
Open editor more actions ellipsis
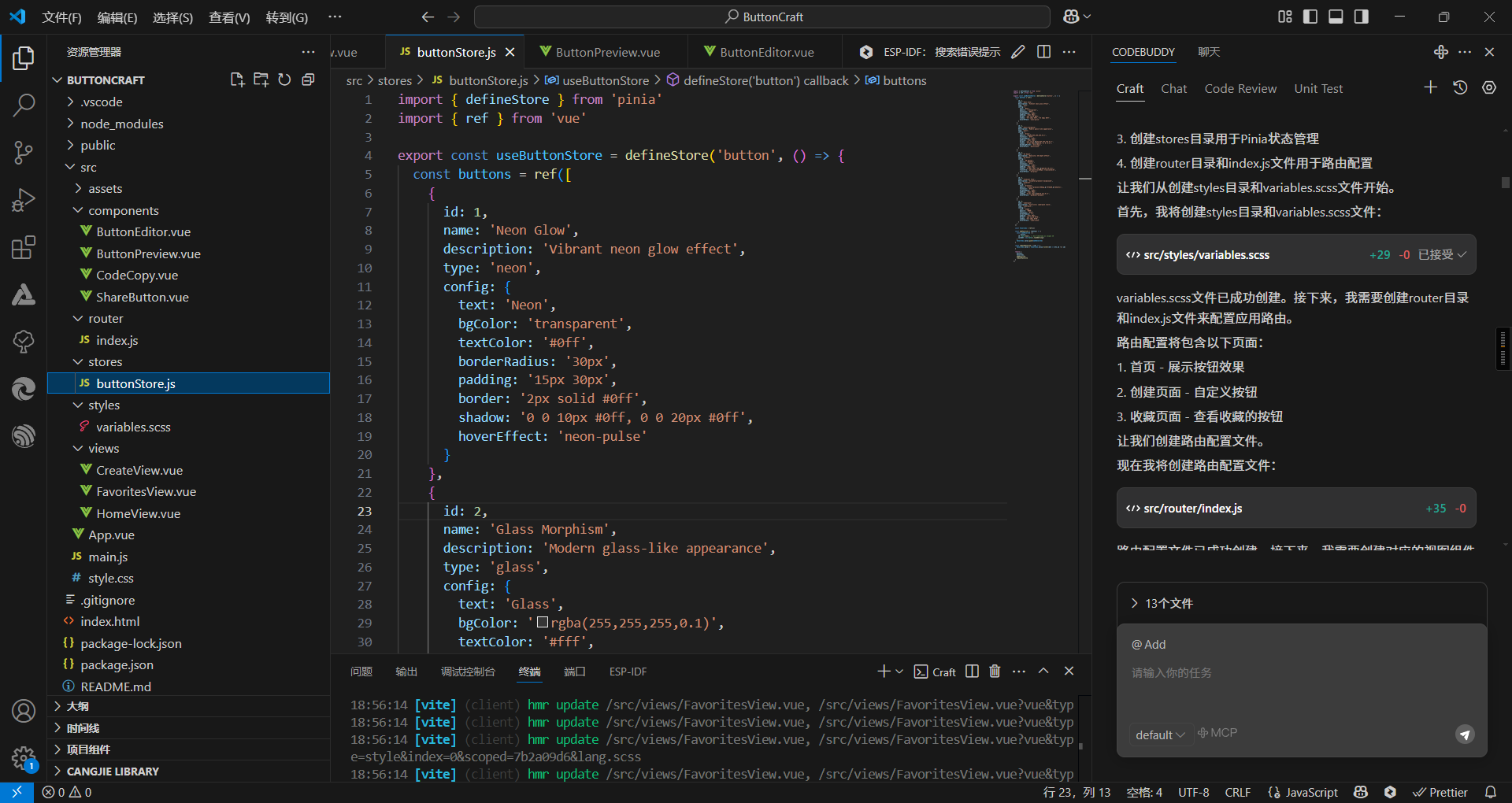[1069, 52]
